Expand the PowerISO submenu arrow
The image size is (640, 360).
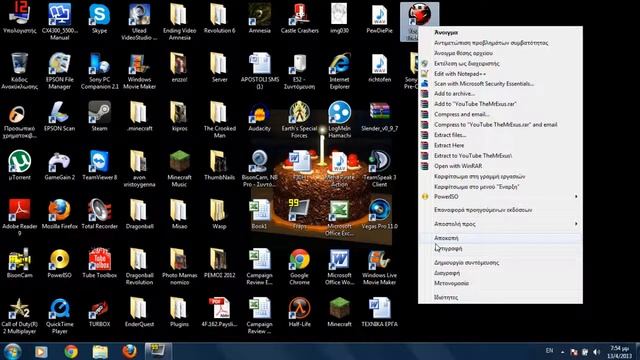click(576, 197)
